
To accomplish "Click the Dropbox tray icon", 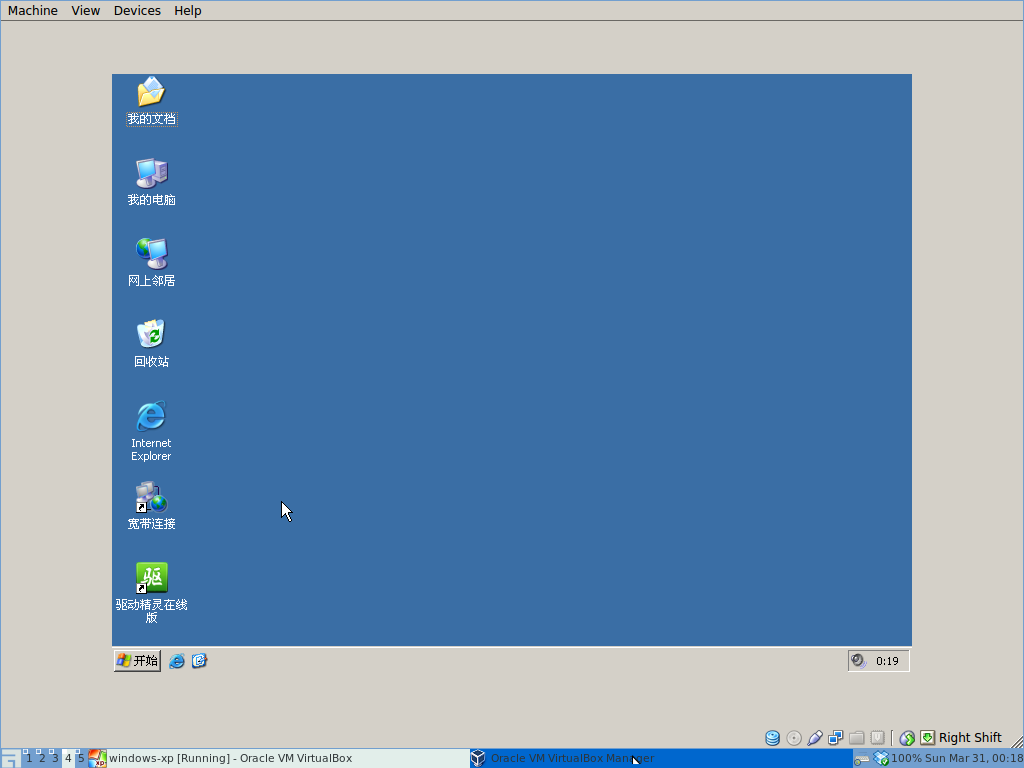I will pos(881,758).
